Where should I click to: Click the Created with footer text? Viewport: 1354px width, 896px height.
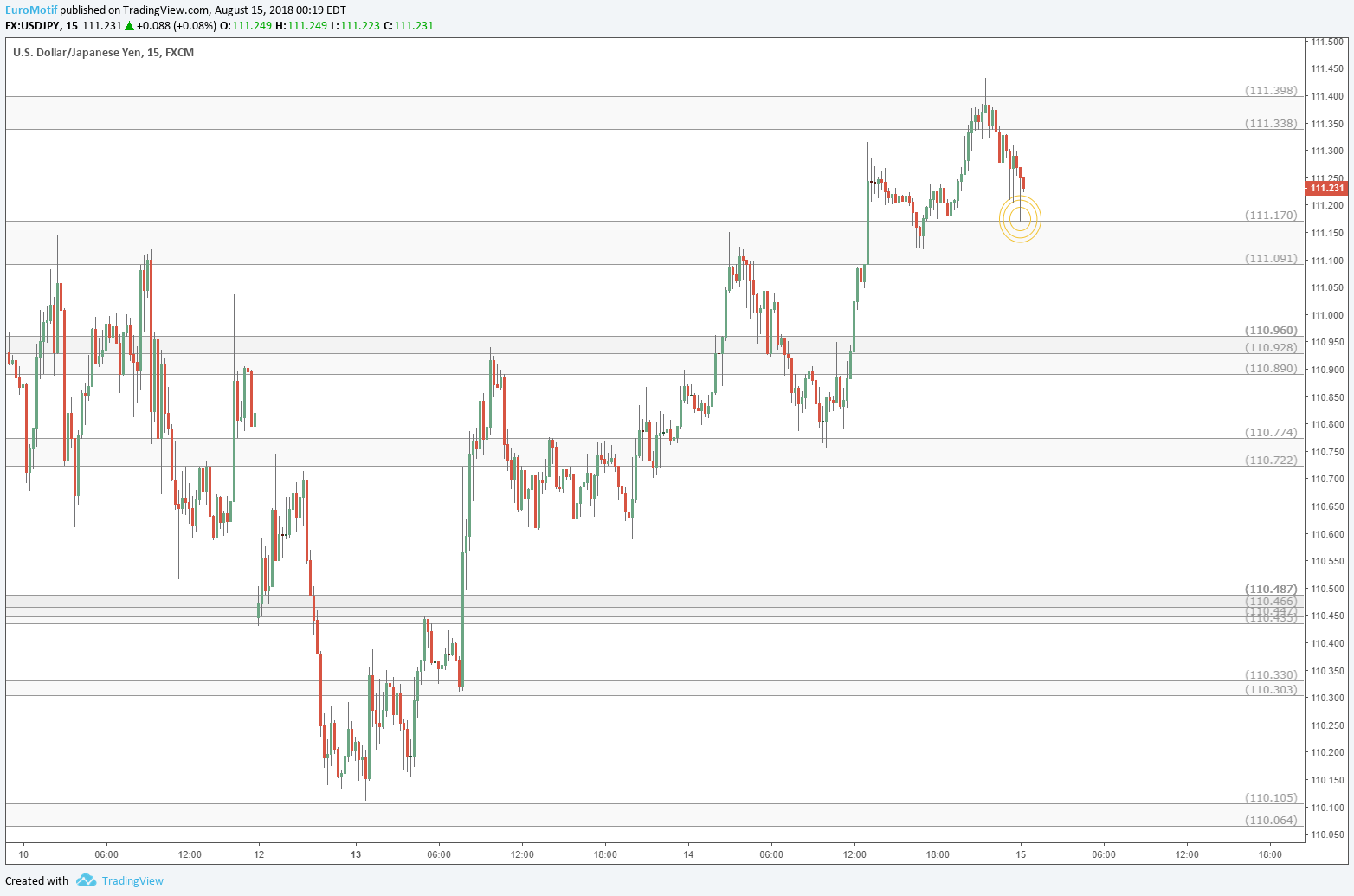36,880
